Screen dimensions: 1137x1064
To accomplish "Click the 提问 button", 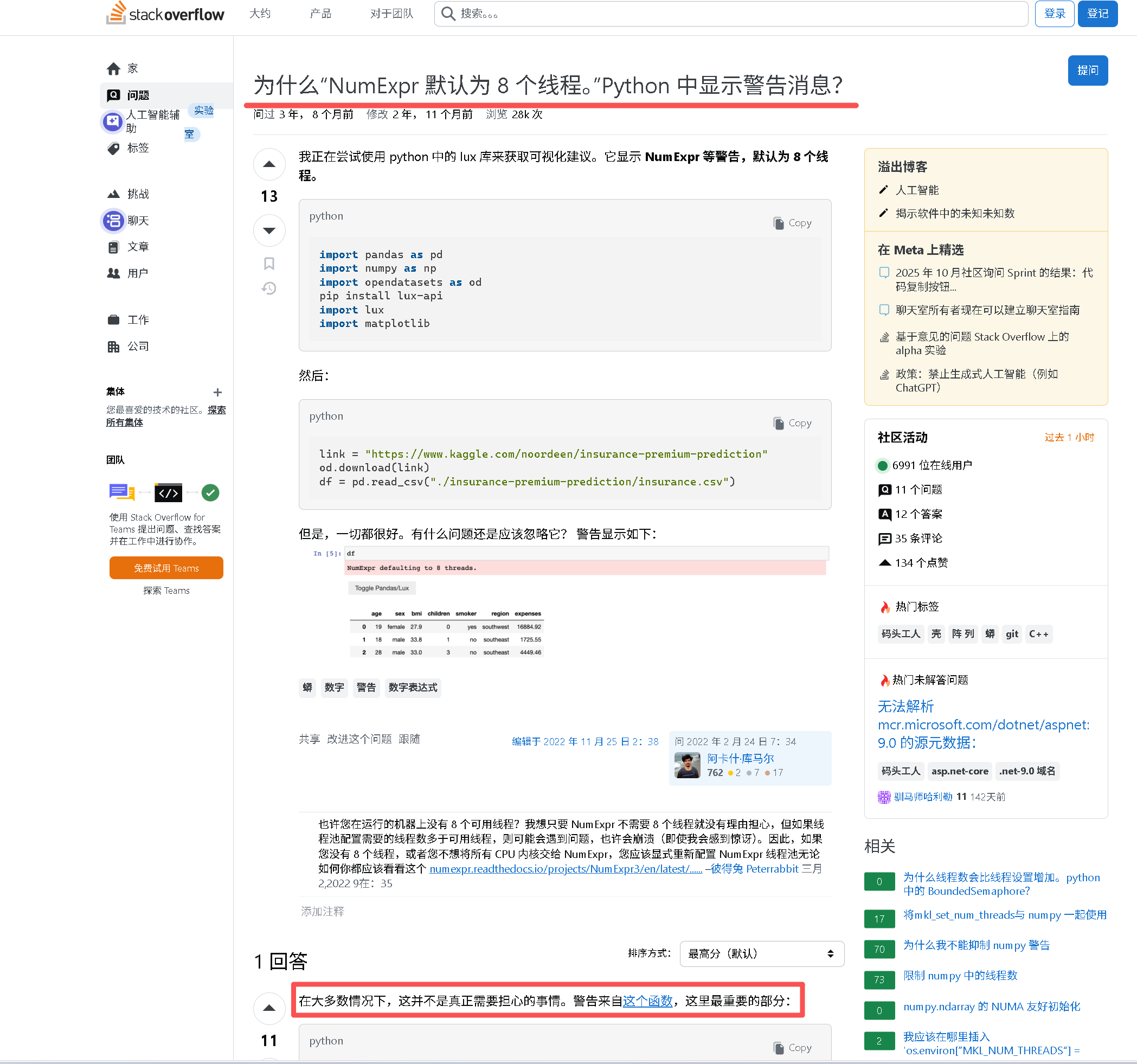I will tap(1087, 70).
